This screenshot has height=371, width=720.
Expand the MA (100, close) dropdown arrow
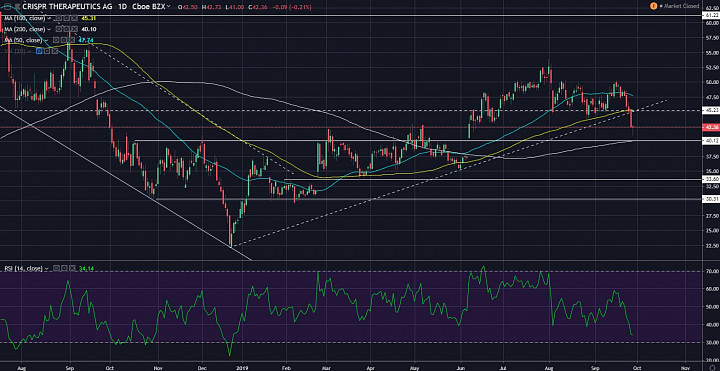tap(50, 18)
